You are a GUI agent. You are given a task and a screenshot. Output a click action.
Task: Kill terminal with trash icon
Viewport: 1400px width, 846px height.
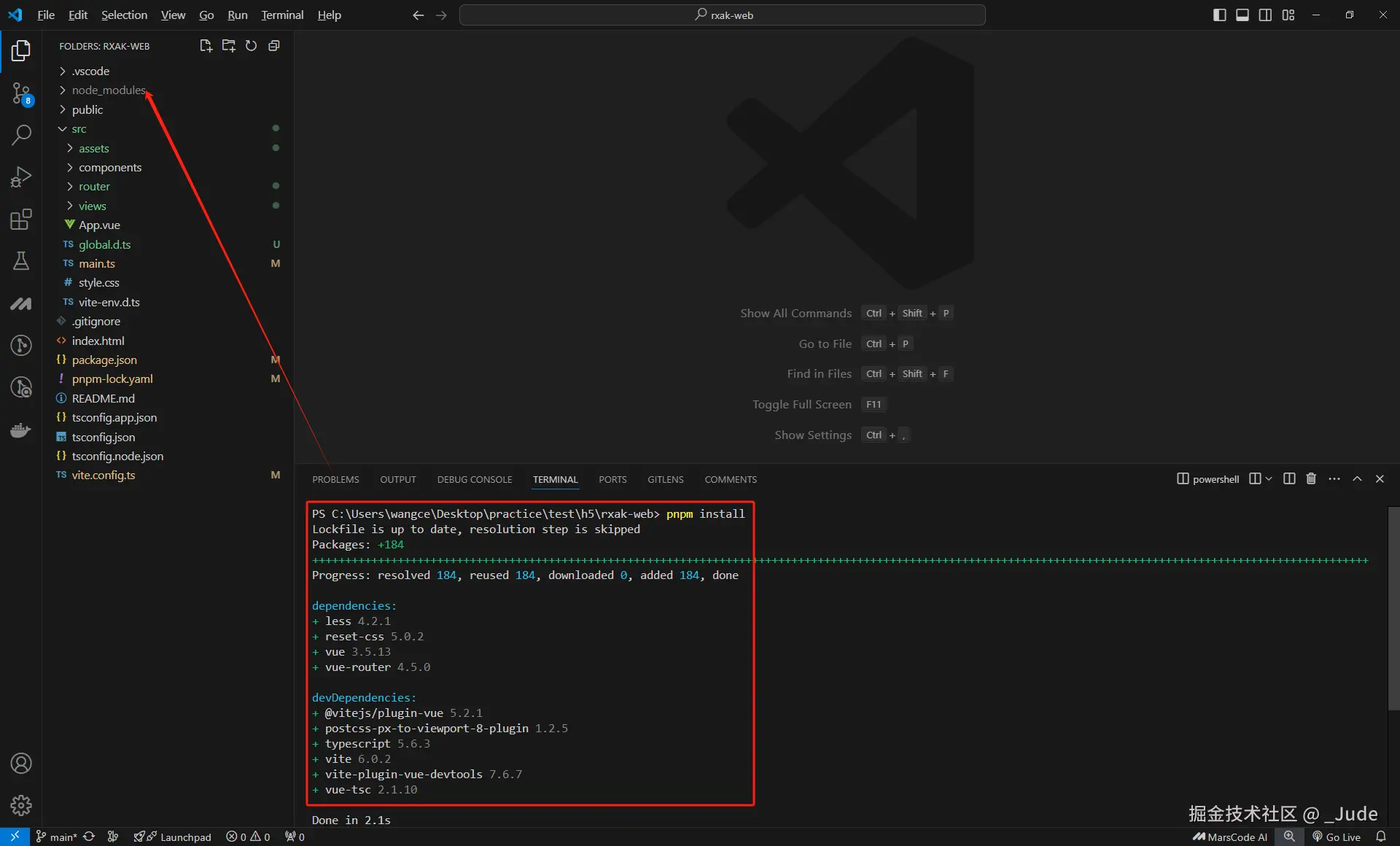click(x=1311, y=479)
